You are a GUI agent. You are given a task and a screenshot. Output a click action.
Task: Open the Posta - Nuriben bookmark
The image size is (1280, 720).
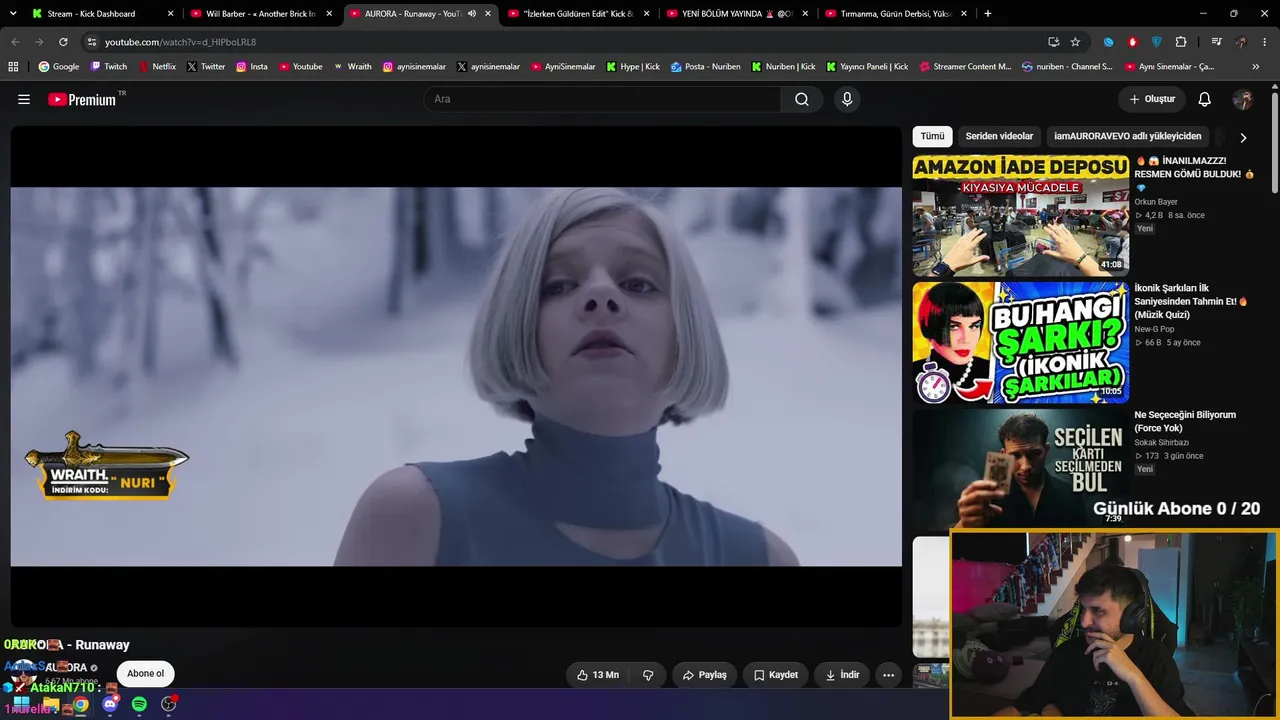(706, 67)
